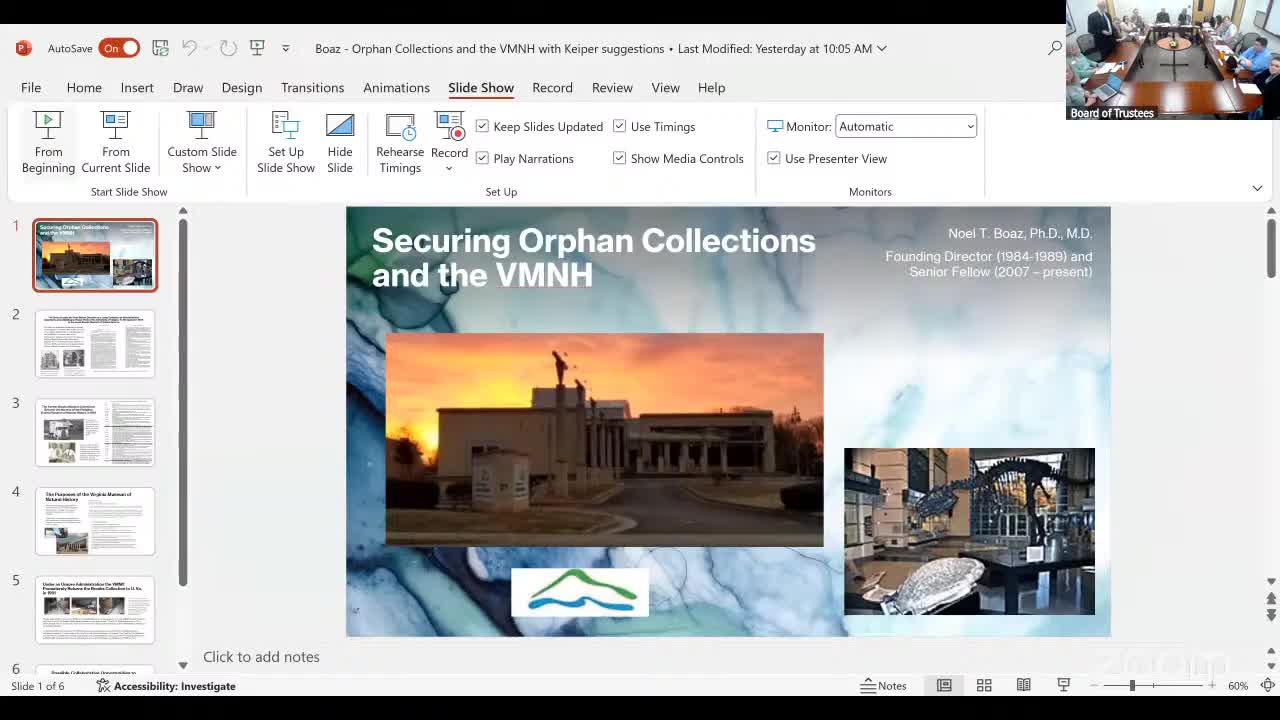Disable Use Presenter View checkbox

(774, 159)
